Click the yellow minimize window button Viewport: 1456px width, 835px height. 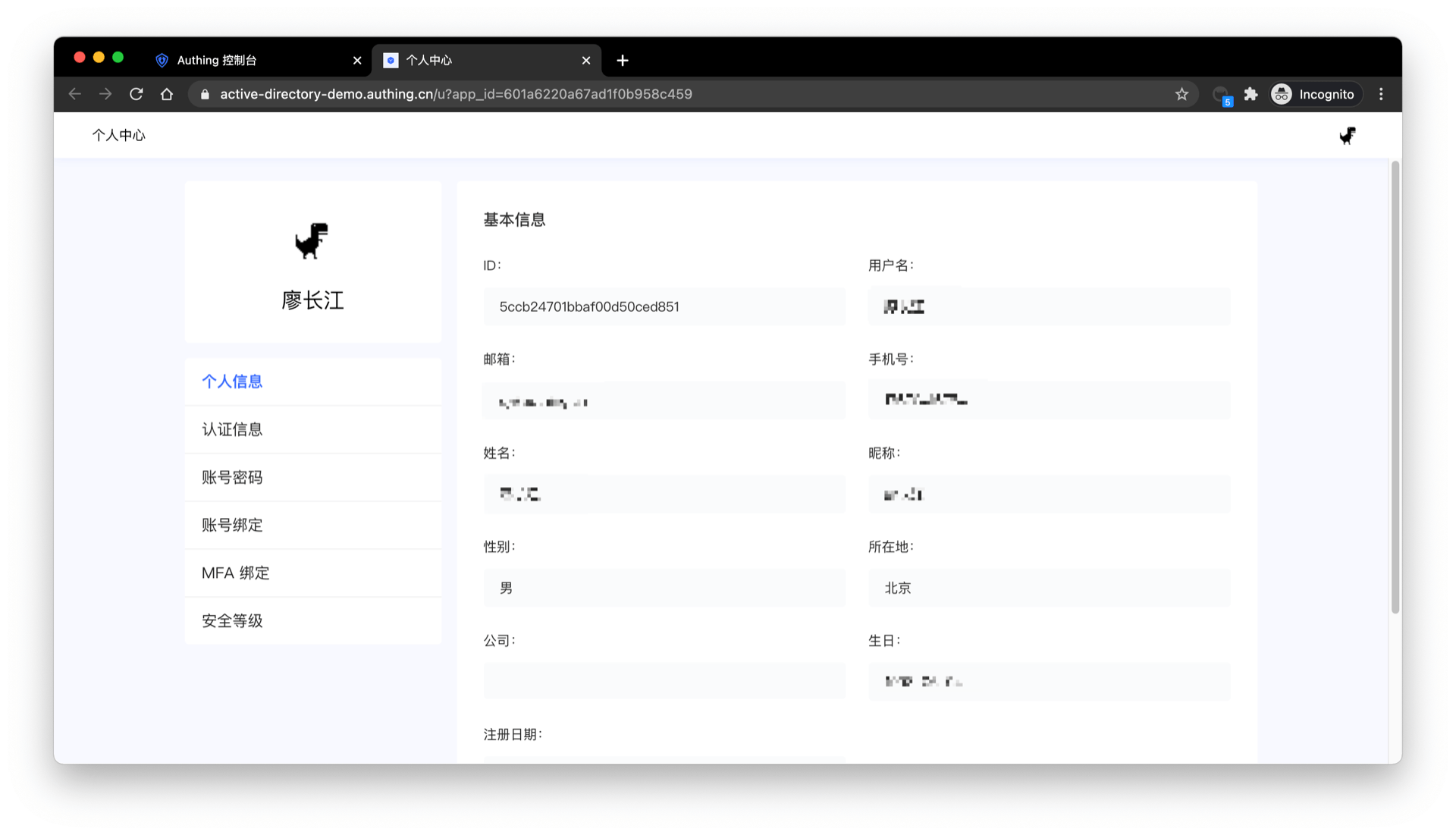(x=99, y=58)
